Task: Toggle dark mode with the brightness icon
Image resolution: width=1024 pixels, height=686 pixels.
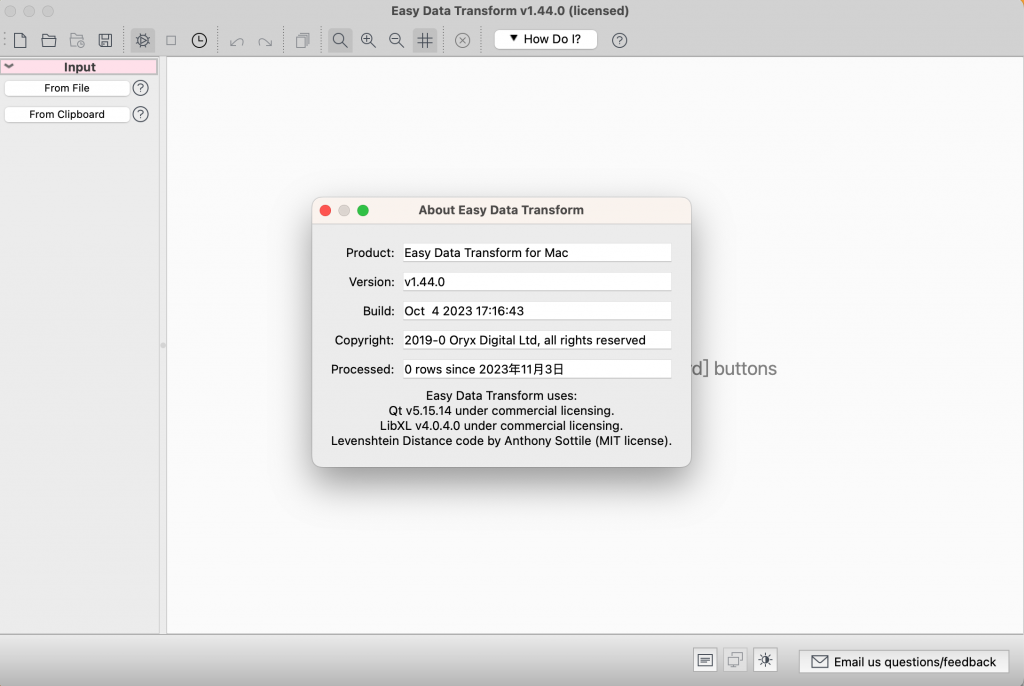Action: (765, 660)
